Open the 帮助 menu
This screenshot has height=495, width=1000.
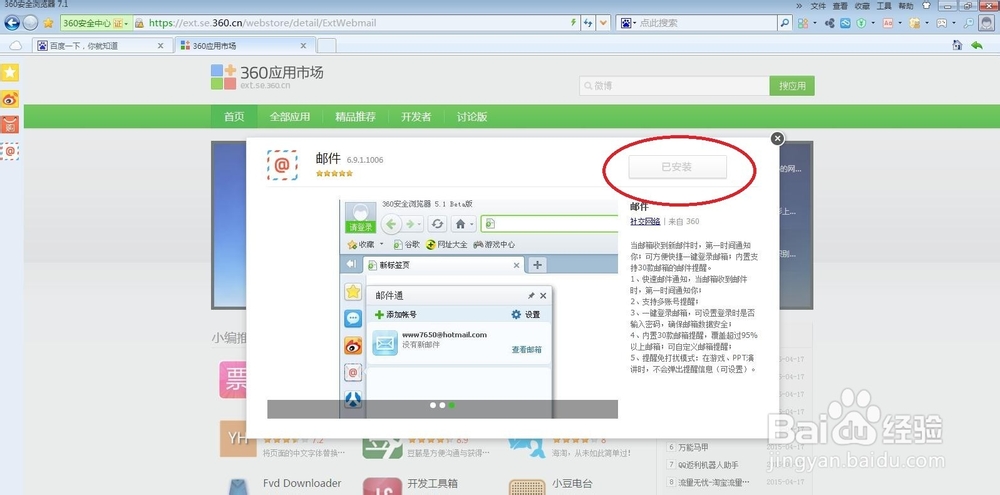pyautogui.click(x=906, y=6)
